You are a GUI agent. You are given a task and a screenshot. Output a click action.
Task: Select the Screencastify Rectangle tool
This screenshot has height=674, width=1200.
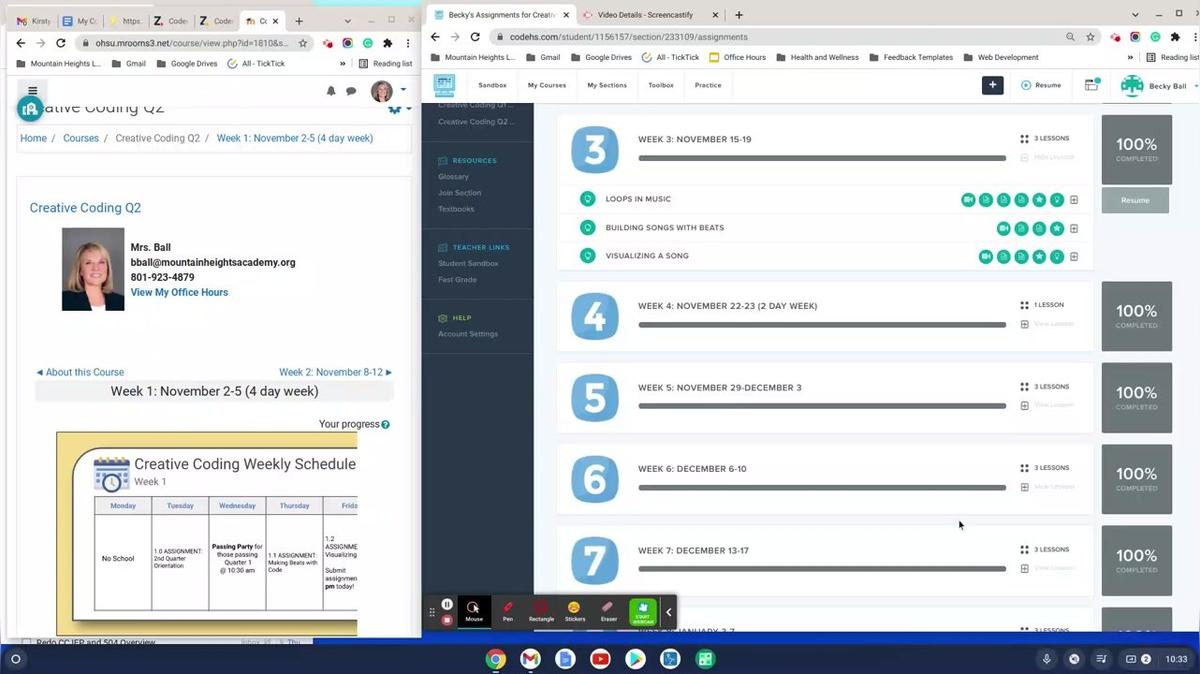[x=541, y=611]
